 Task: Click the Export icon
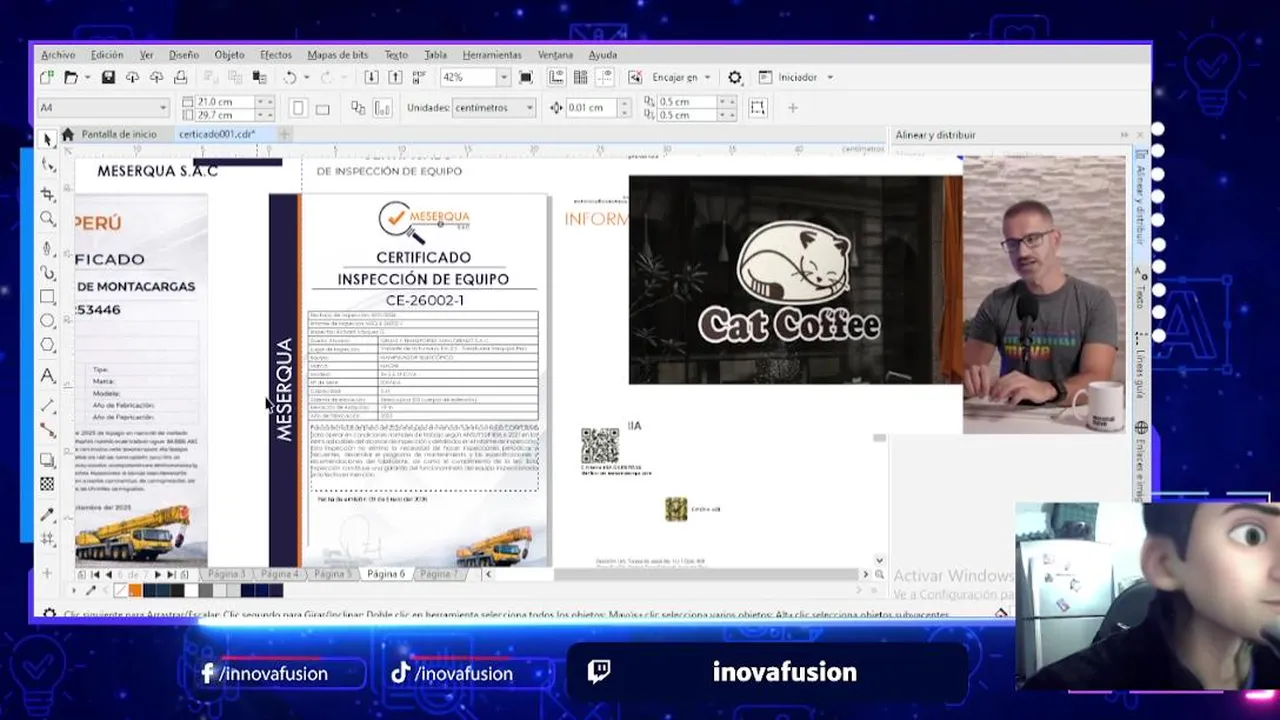pos(395,77)
